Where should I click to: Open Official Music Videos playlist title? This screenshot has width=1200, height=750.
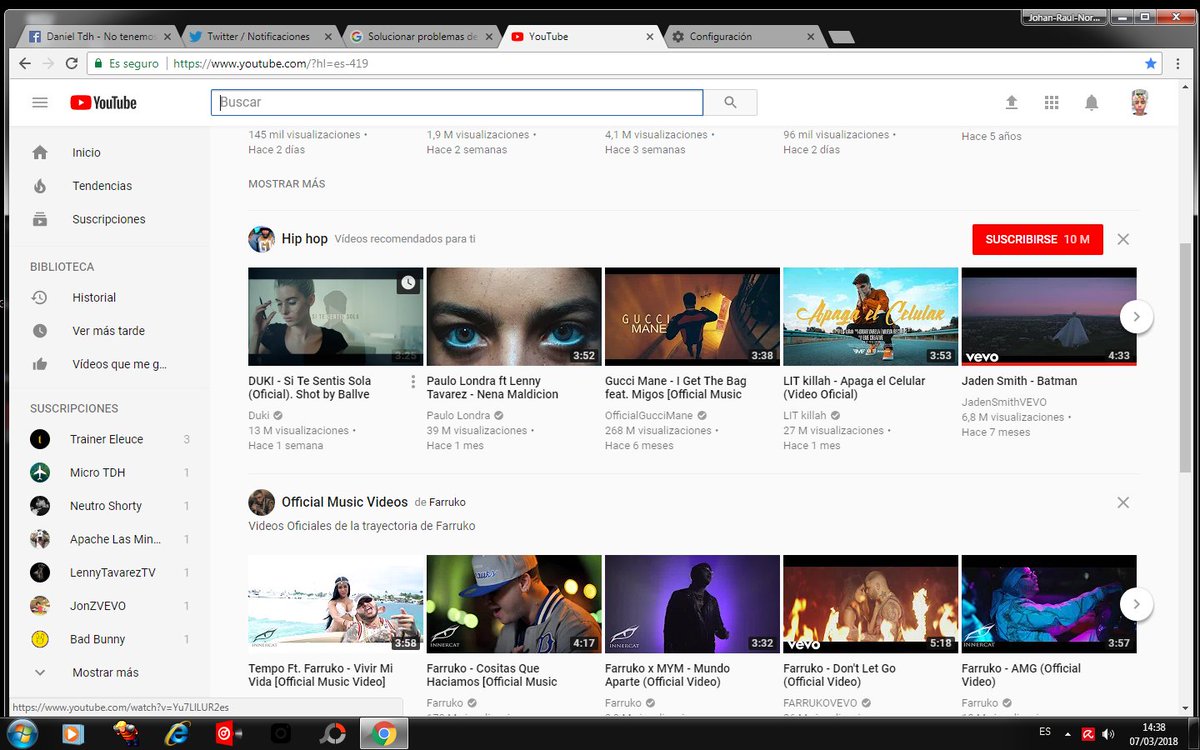pos(344,502)
